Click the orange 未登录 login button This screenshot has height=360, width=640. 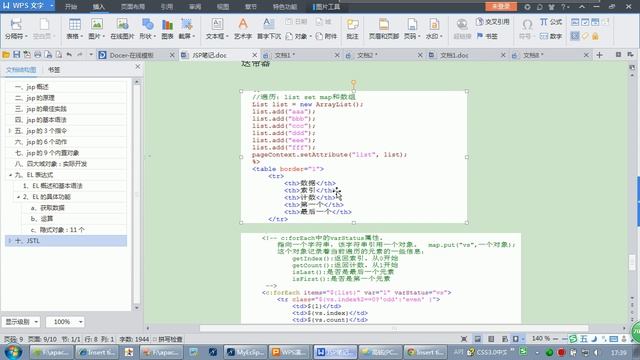501,6
